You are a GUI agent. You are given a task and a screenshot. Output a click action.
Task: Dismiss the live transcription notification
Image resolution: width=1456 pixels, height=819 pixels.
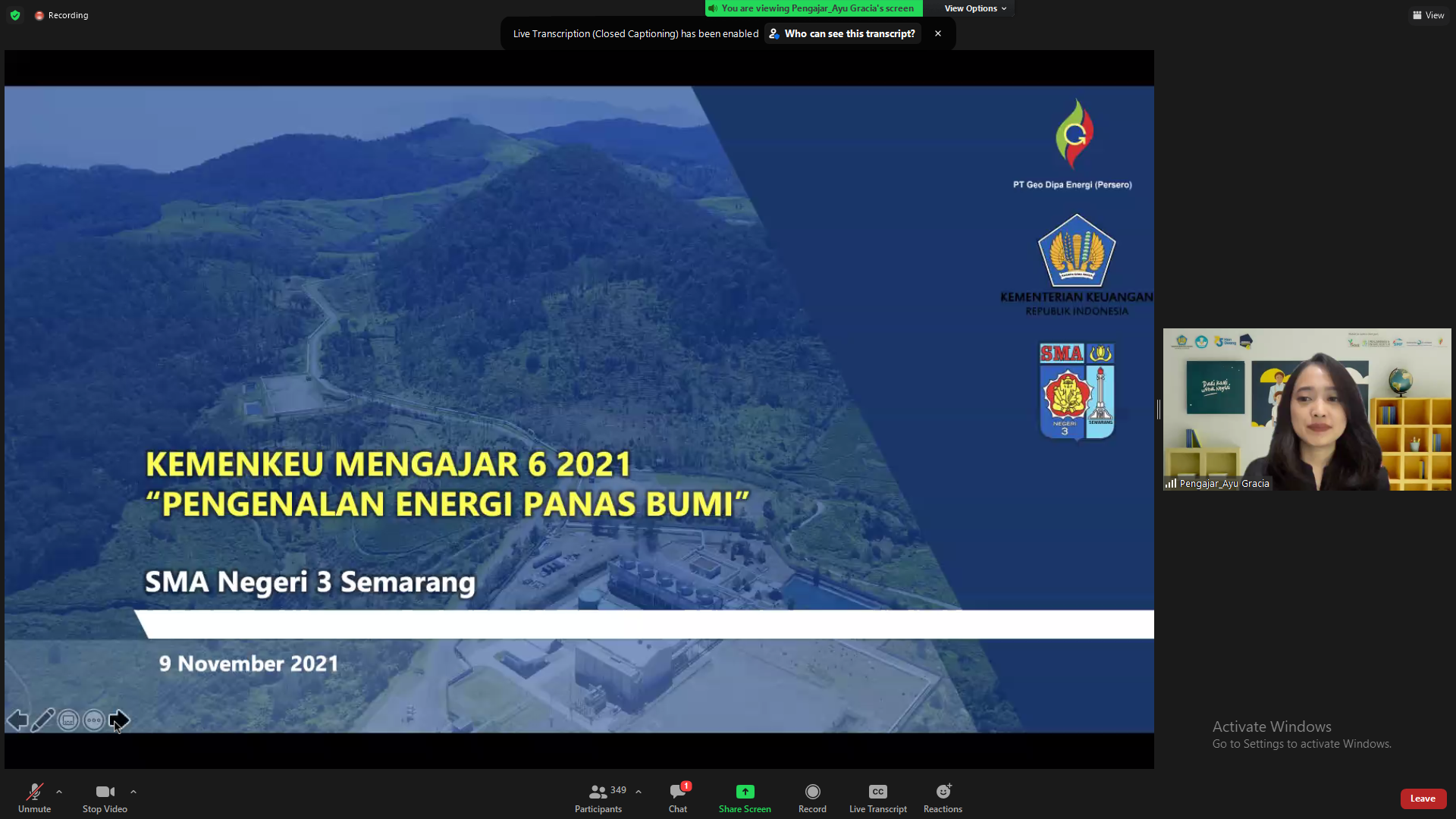tap(938, 33)
